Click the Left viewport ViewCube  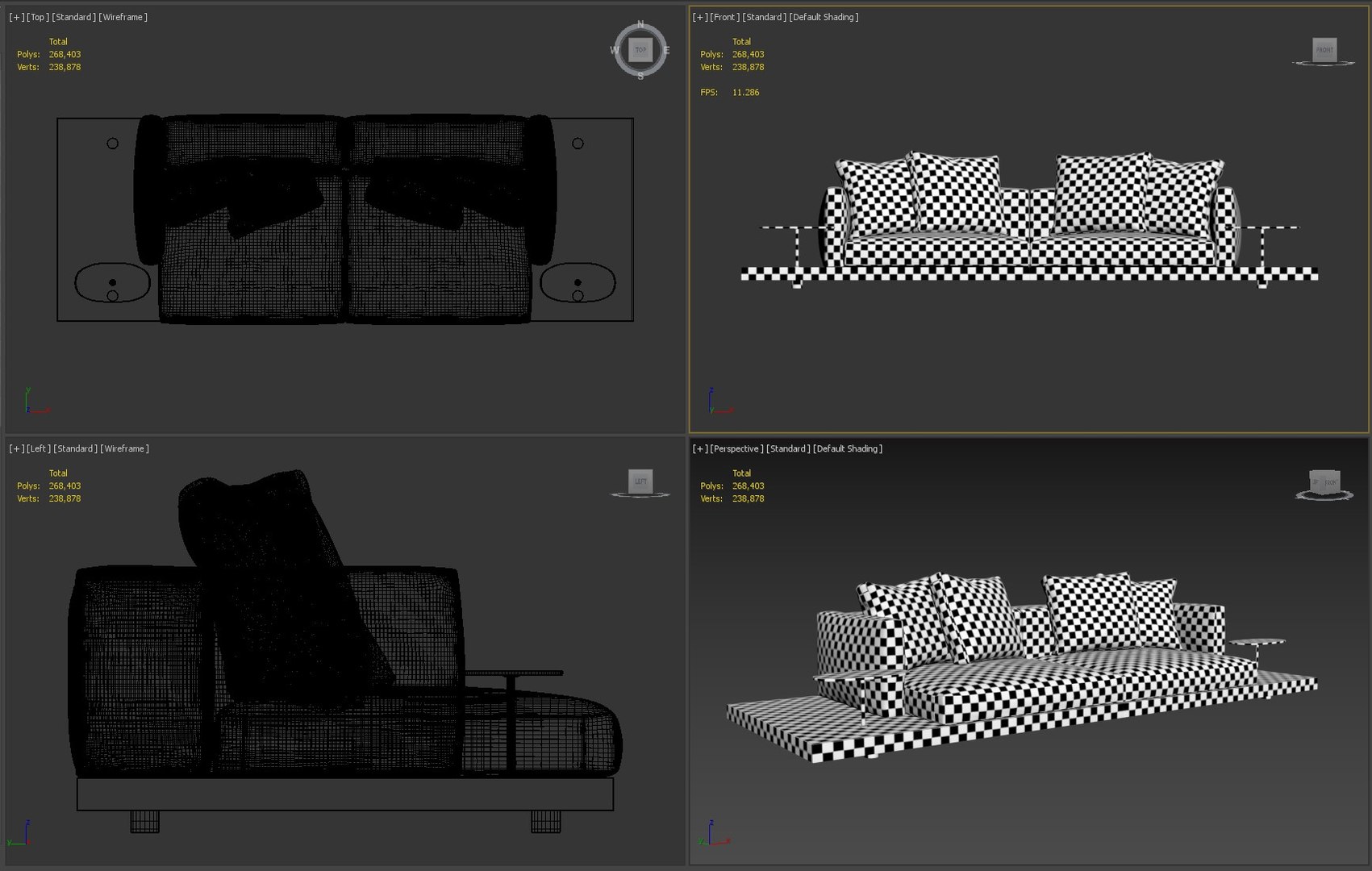pos(640,481)
